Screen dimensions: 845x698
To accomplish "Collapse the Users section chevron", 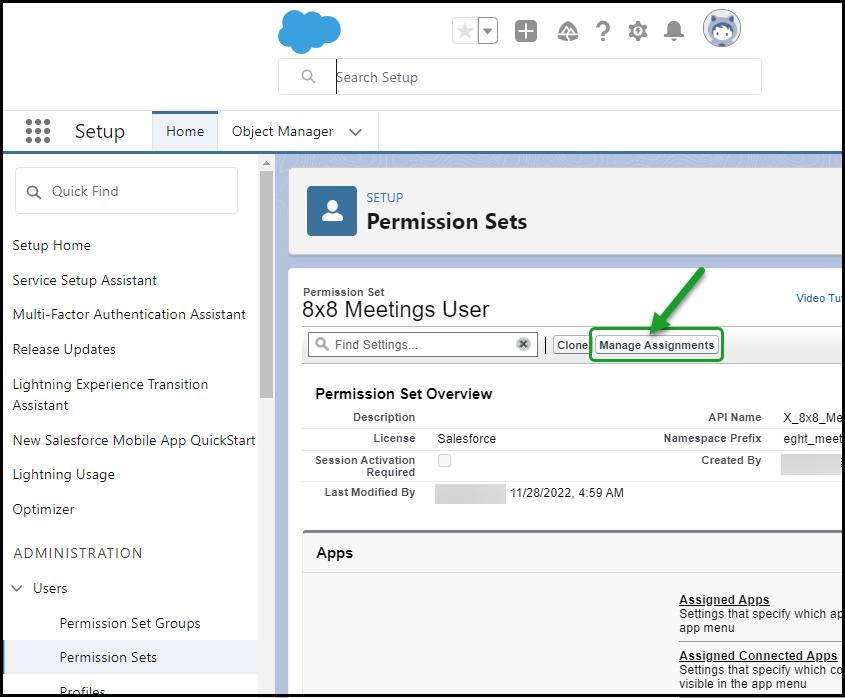I will click(x=17, y=588).
